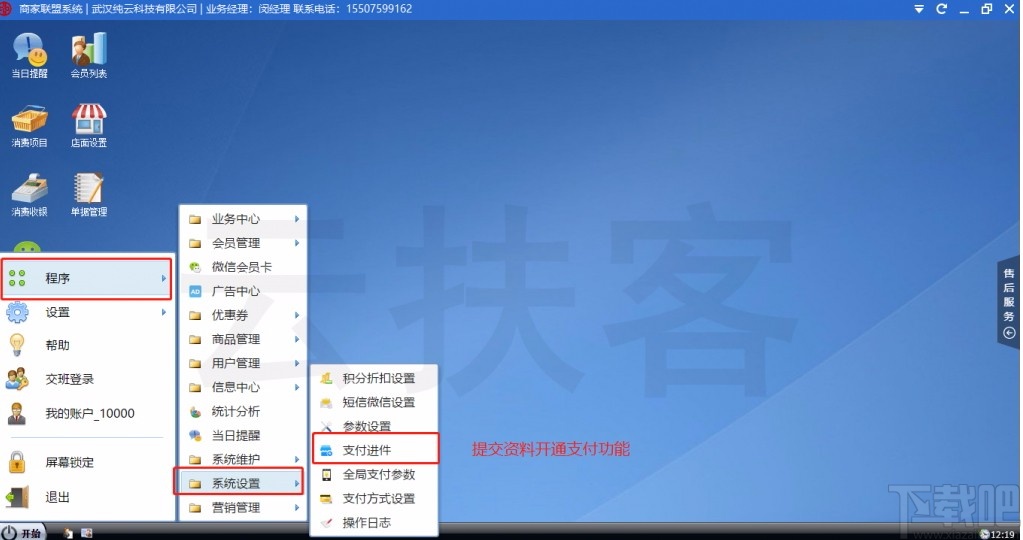Select 全局支付参数 menu entry
This screenshot has height=540, width=1023.
373,475
